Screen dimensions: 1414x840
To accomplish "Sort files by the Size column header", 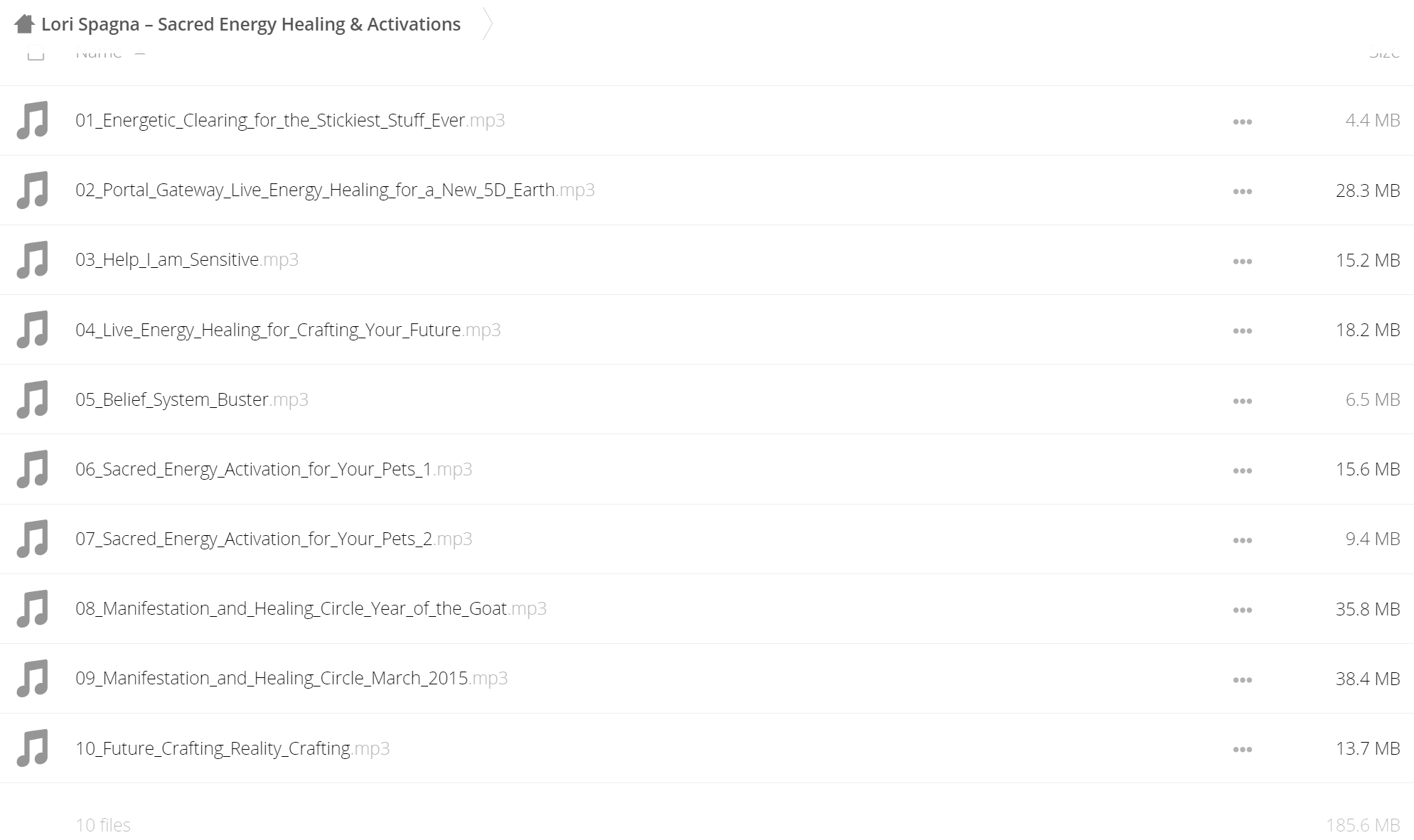I will [x=1384, y=54].
